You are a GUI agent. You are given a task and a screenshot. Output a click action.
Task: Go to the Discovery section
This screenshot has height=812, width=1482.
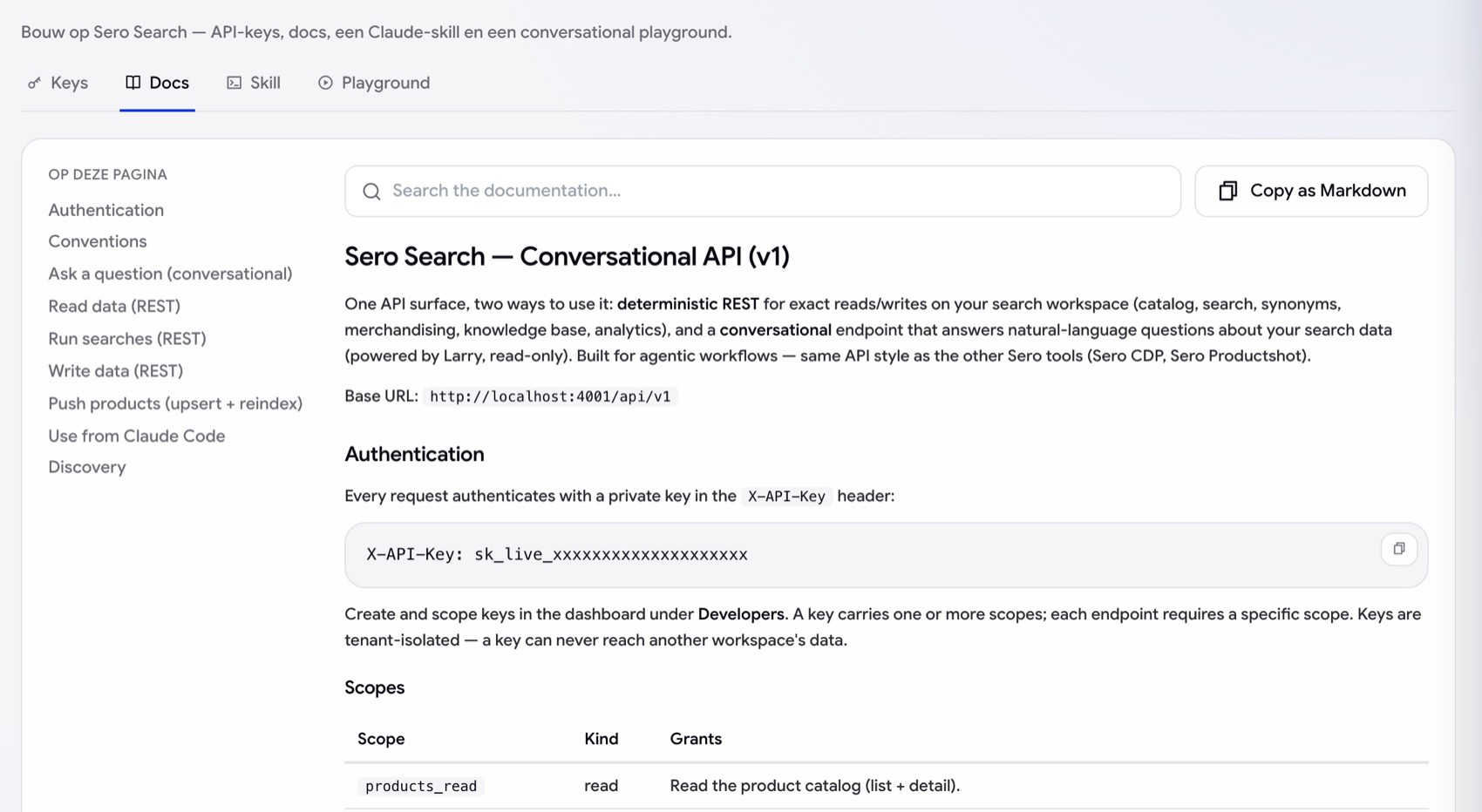(87, 467)
